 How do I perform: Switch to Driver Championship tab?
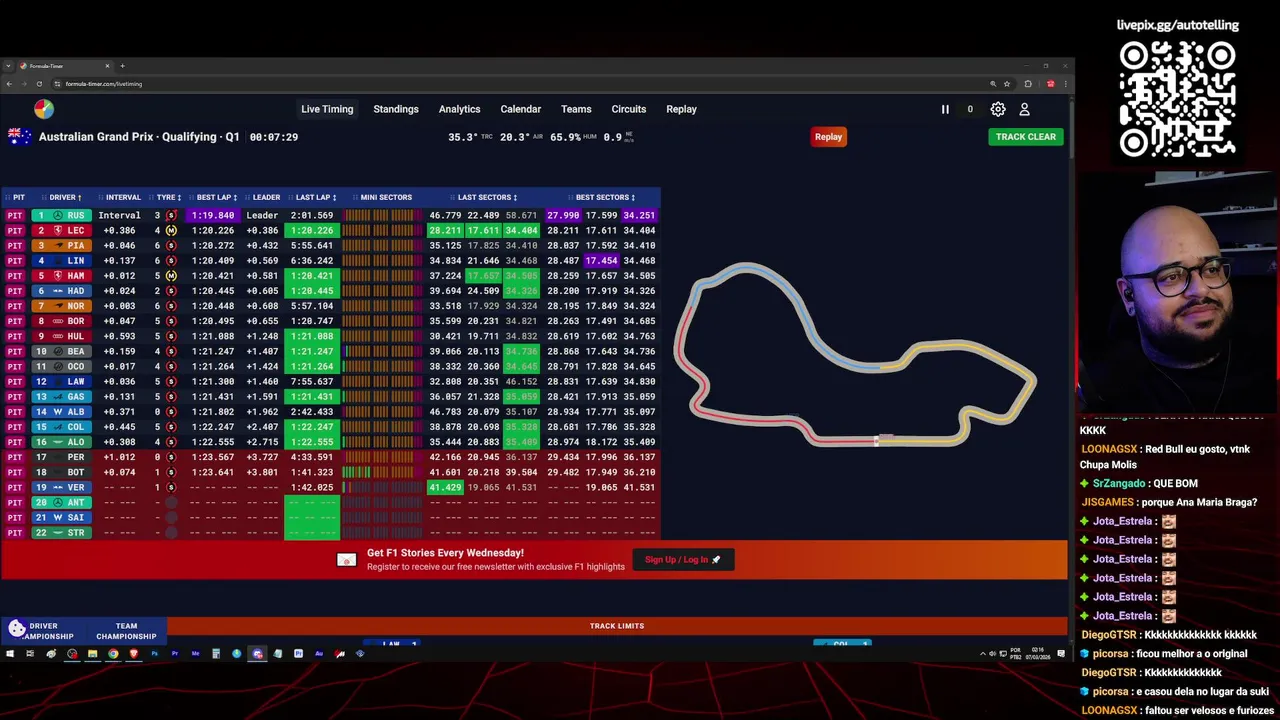click(x=43, y=631)
